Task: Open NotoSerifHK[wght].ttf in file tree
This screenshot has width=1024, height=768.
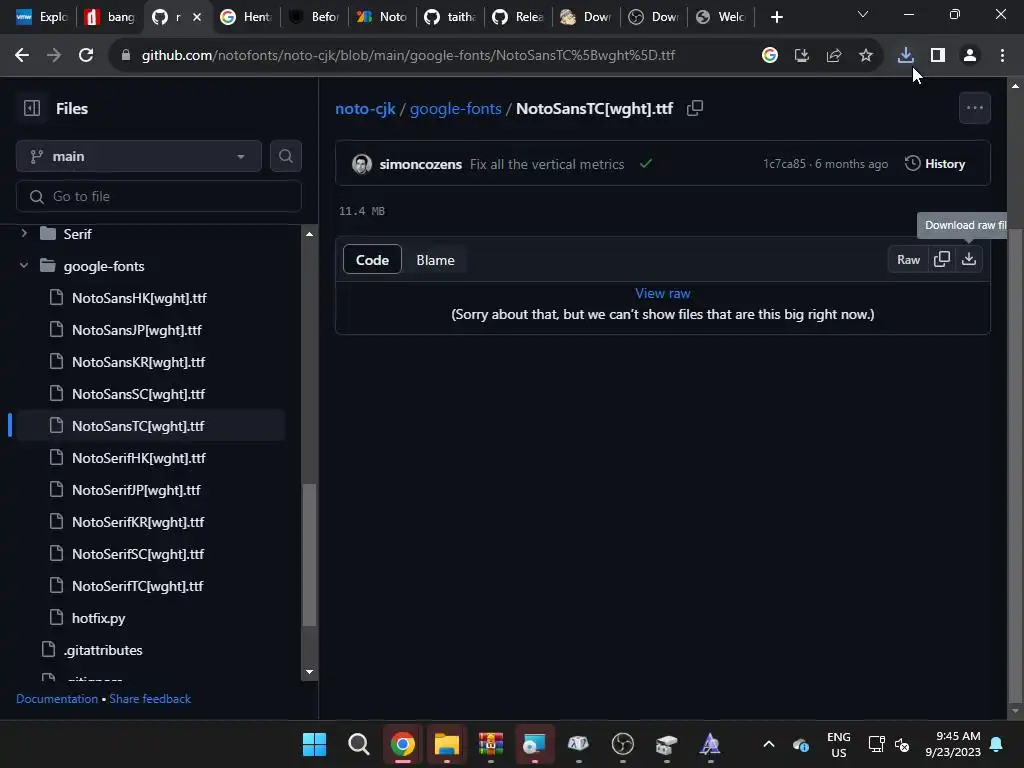Action: pos(138,458)
